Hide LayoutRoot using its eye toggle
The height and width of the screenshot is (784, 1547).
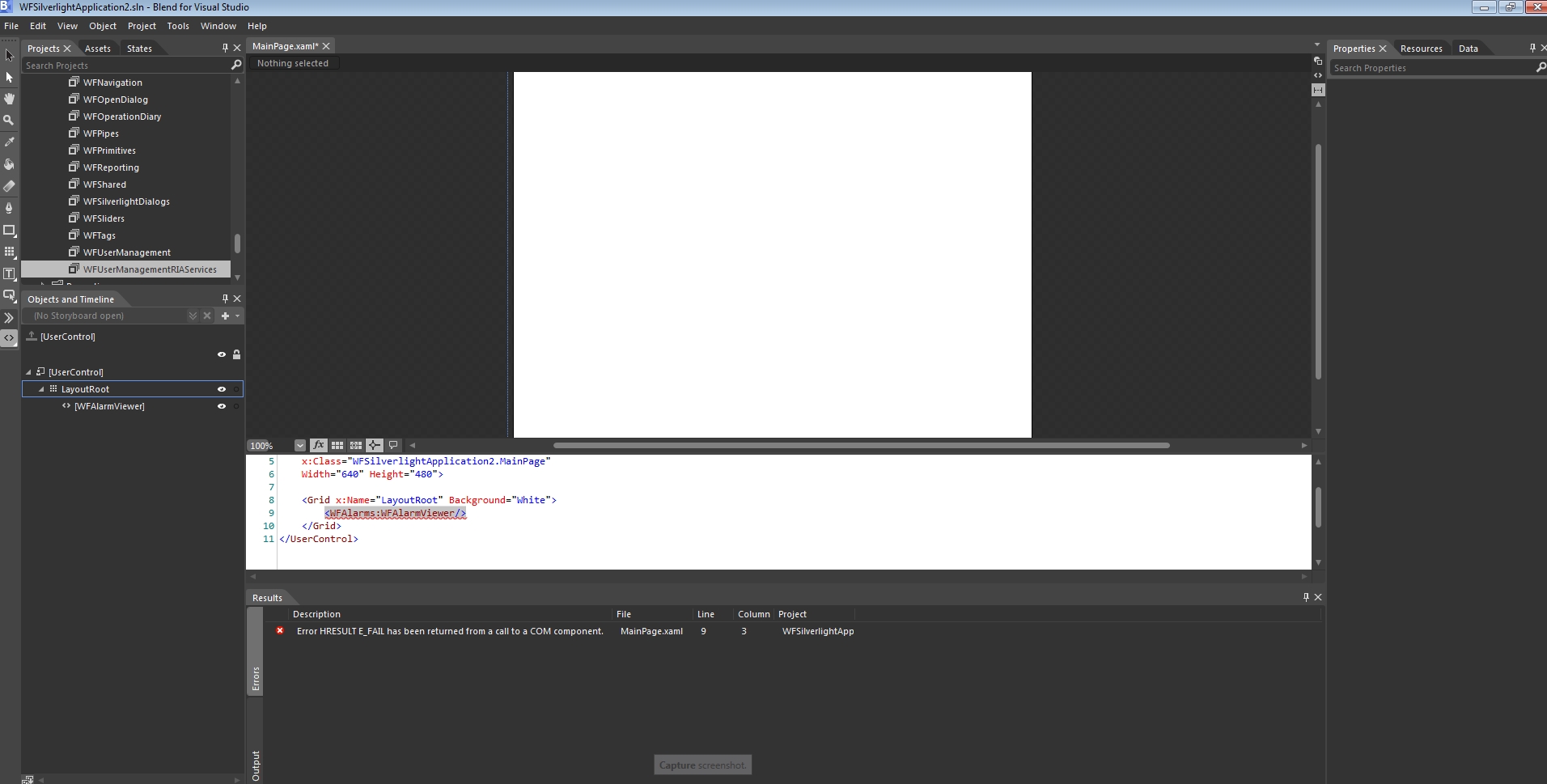click(x=220, y=389)
